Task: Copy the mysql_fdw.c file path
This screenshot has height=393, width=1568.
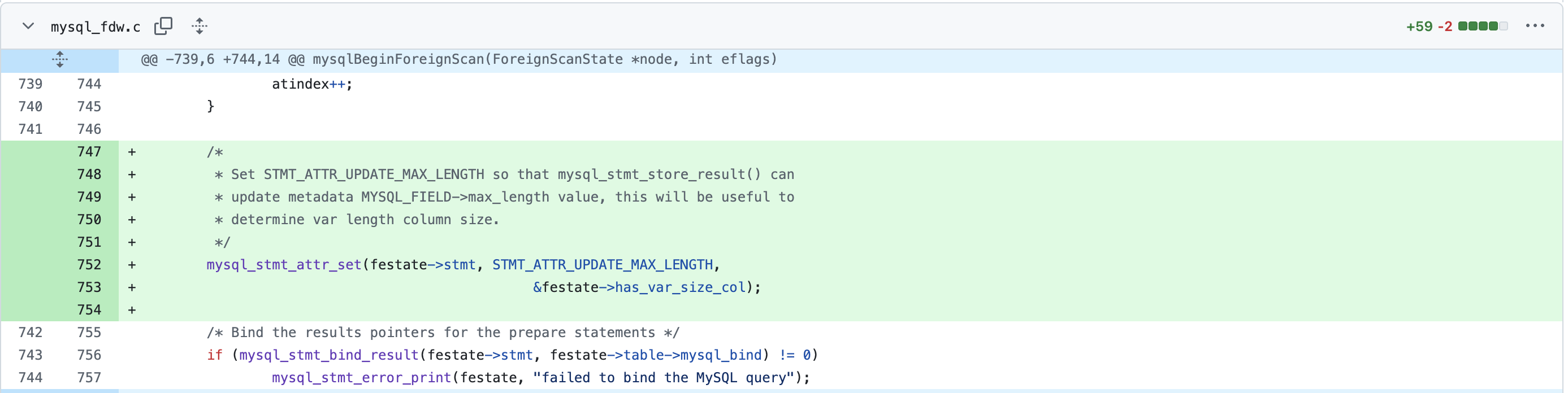Action: coord(163,26)
